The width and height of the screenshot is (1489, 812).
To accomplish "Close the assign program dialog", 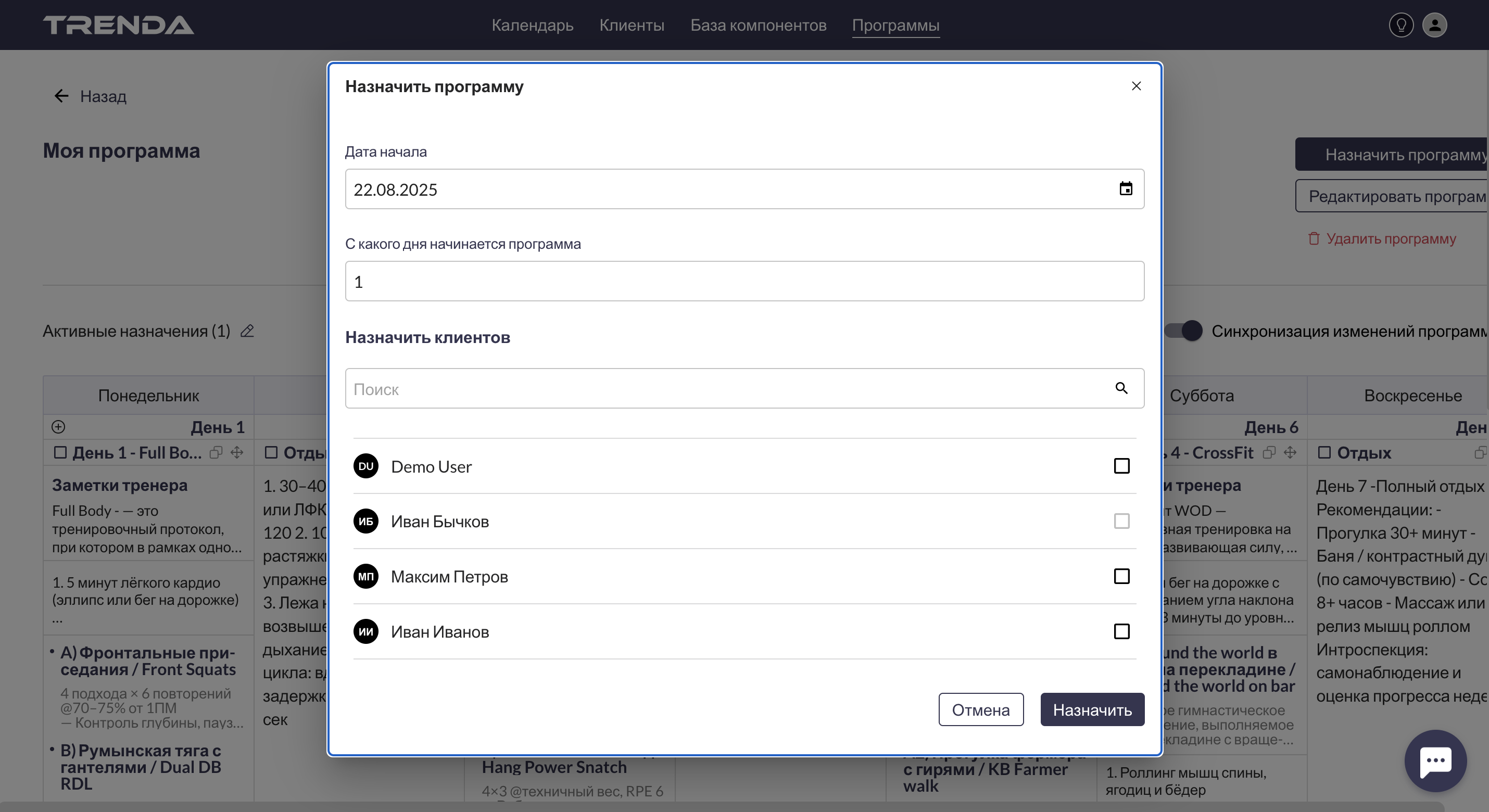I will [1136, 86].
